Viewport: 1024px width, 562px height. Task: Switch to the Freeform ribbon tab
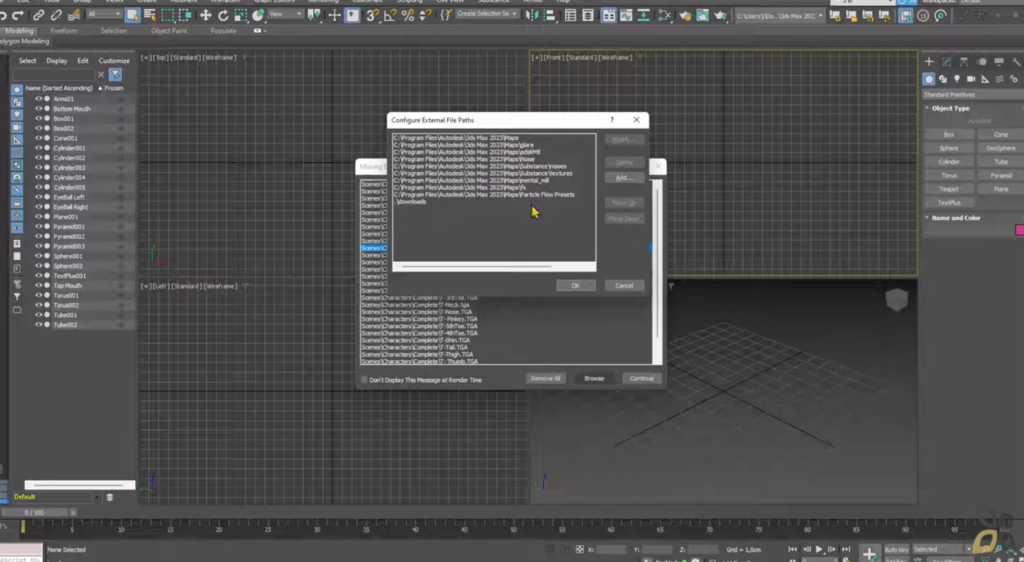click(x=63, y=31)
